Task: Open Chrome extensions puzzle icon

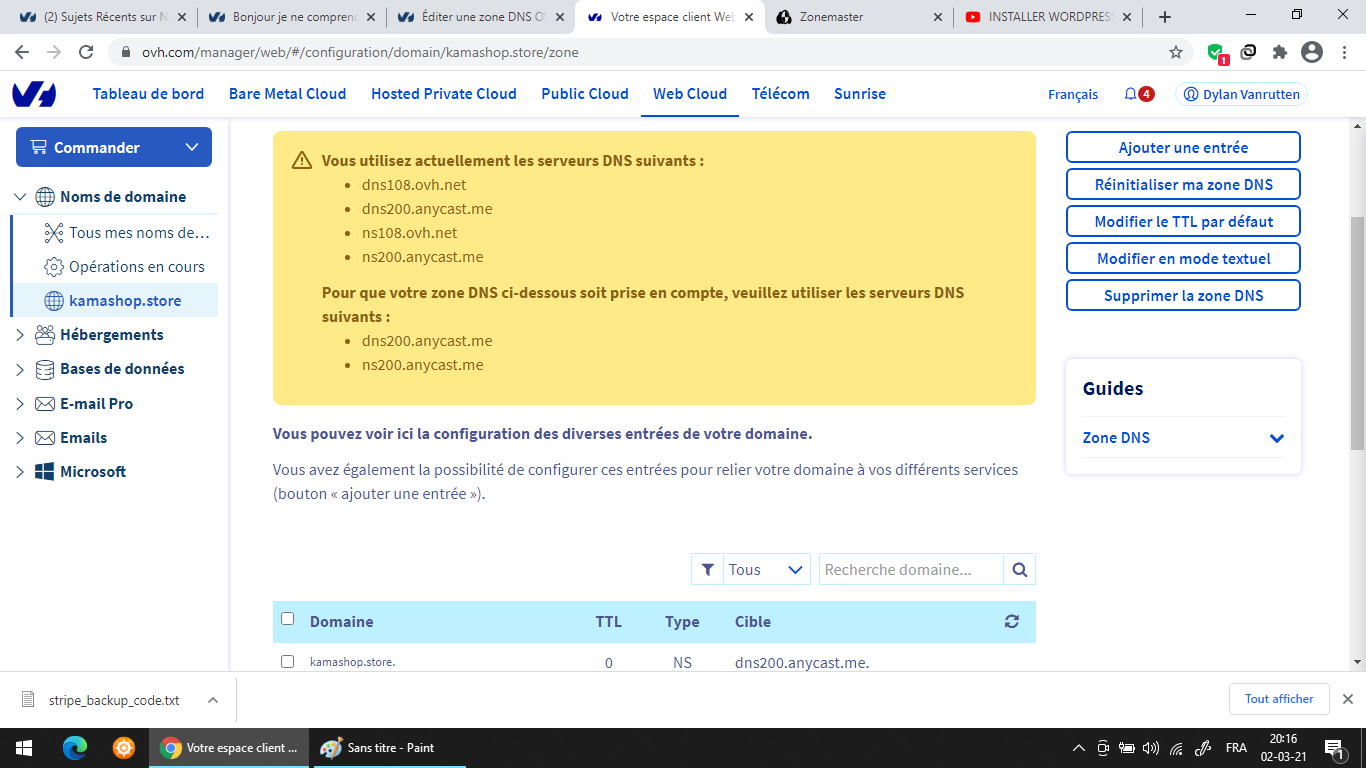Action: [1279, 52]
